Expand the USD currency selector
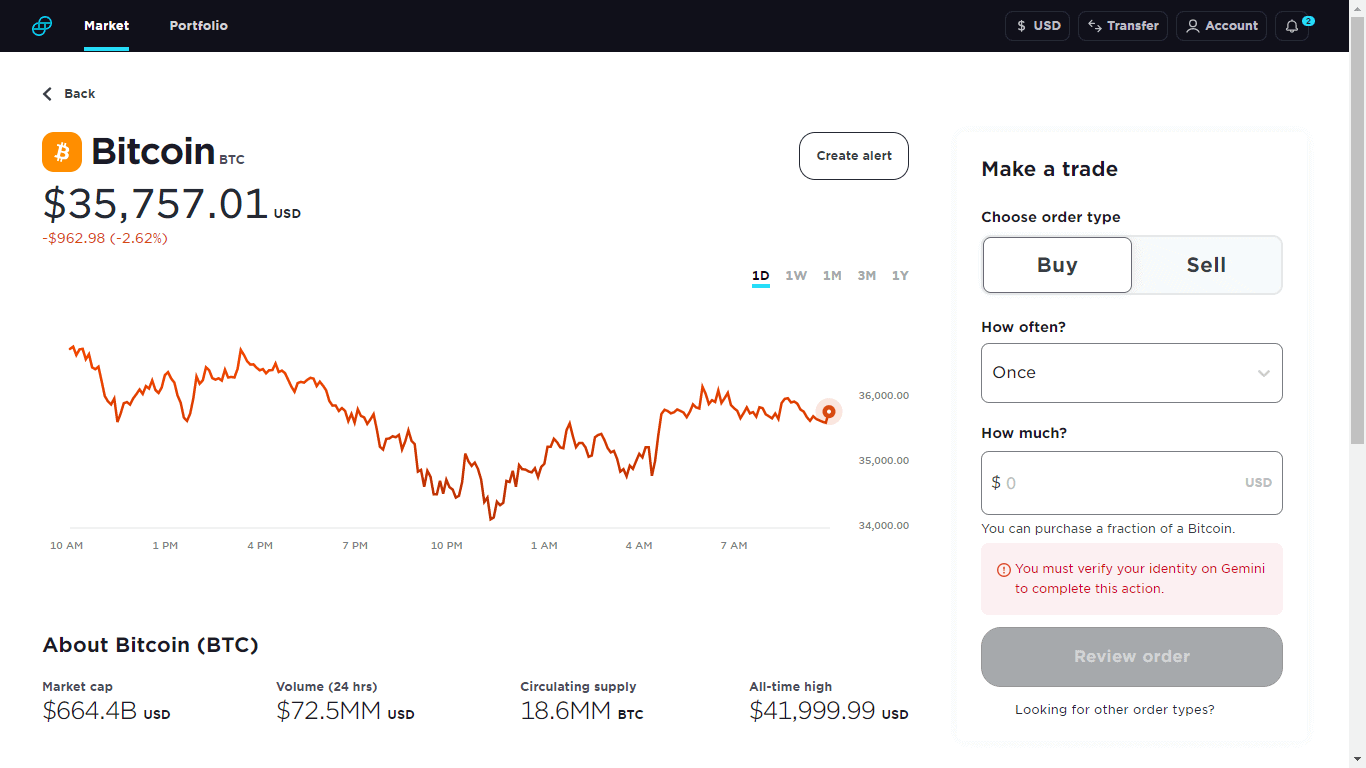The height and width of the screenshot is (768, 1366). [1037, 26]
